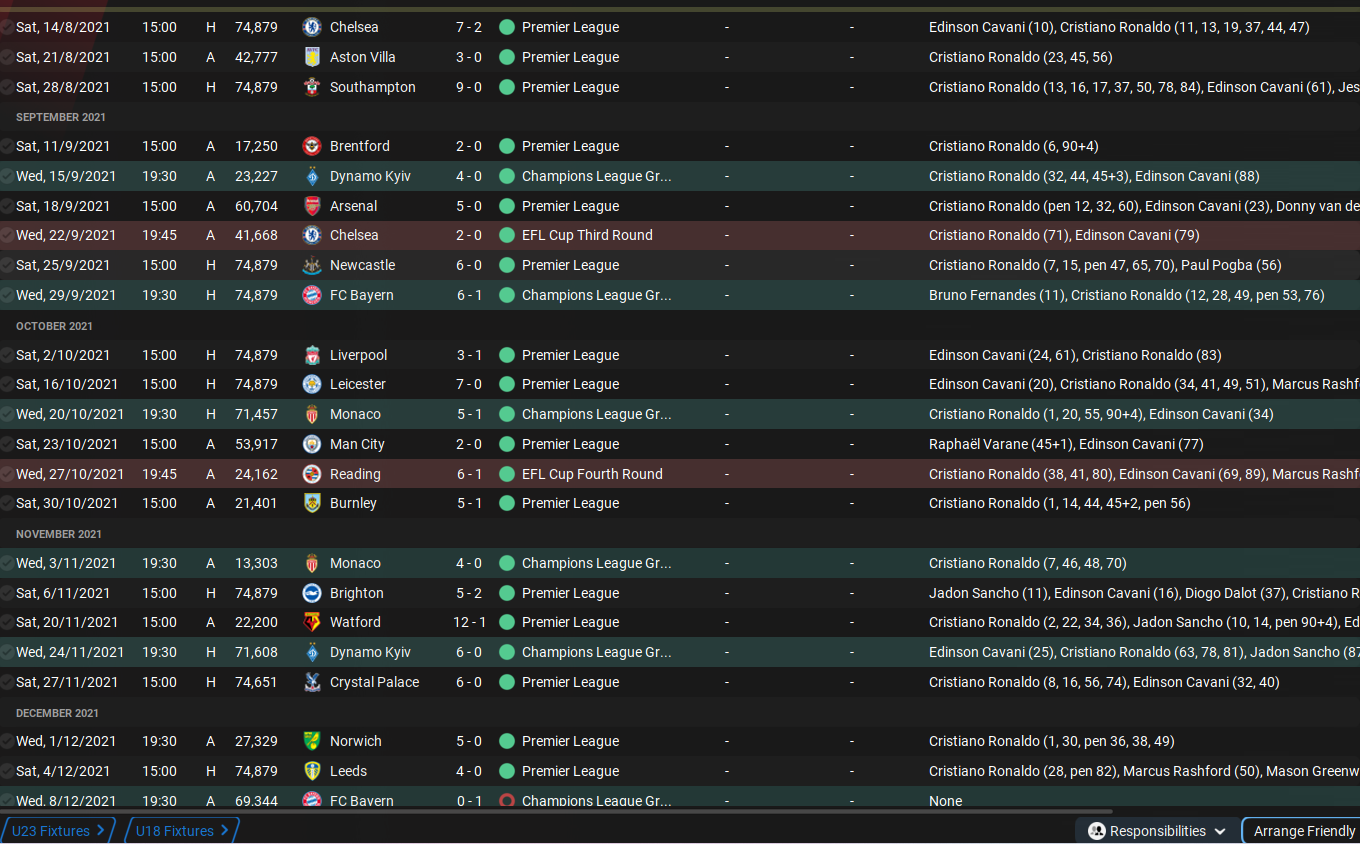The height and width of the screenshot is (844, 1360).
Task: Toggle the checkmark beside the Brentford fixture row
Action: [x=7, y=146]
